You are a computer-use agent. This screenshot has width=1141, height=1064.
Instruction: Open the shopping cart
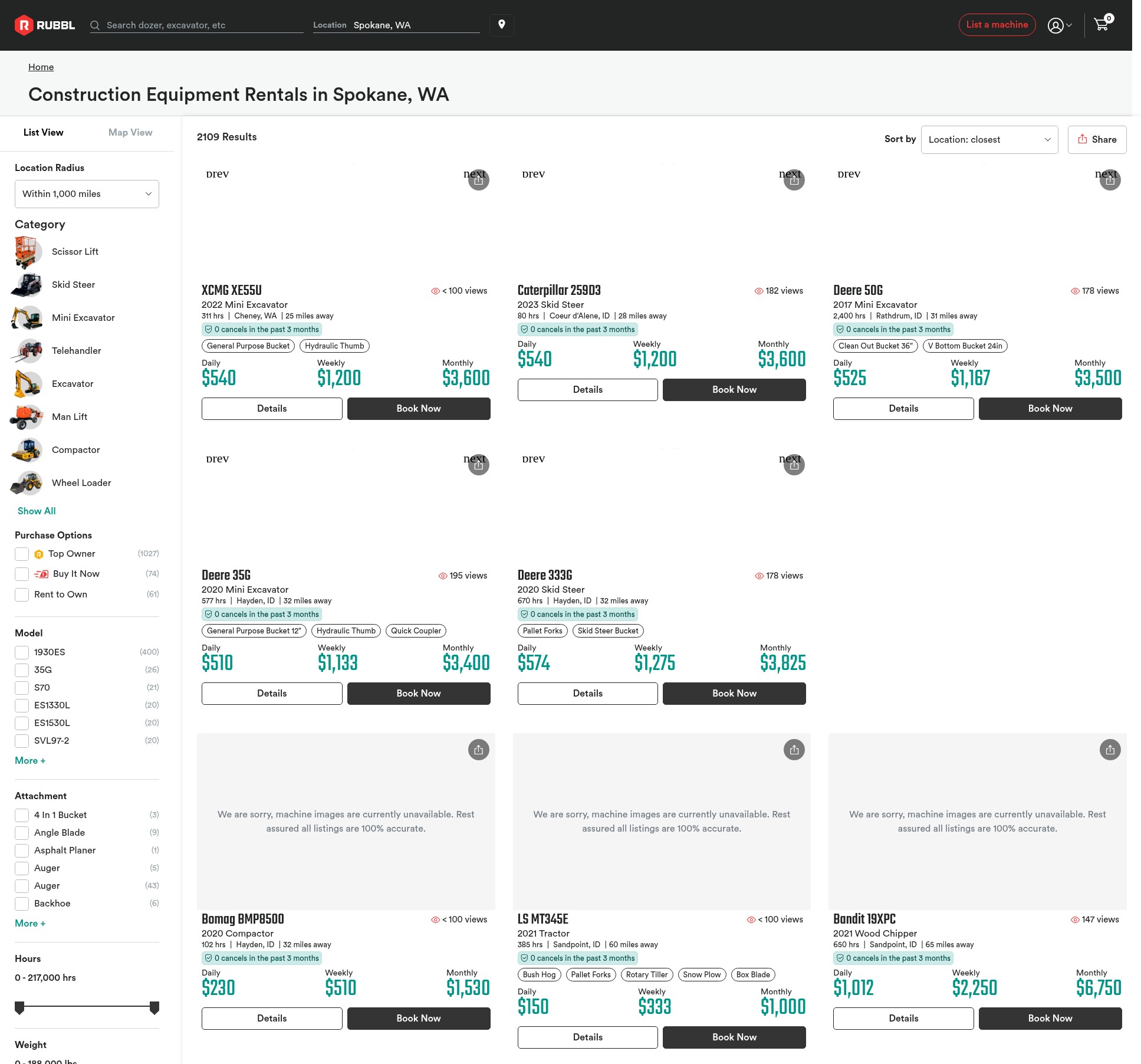pyautogui.click(x=1101, y=24)
